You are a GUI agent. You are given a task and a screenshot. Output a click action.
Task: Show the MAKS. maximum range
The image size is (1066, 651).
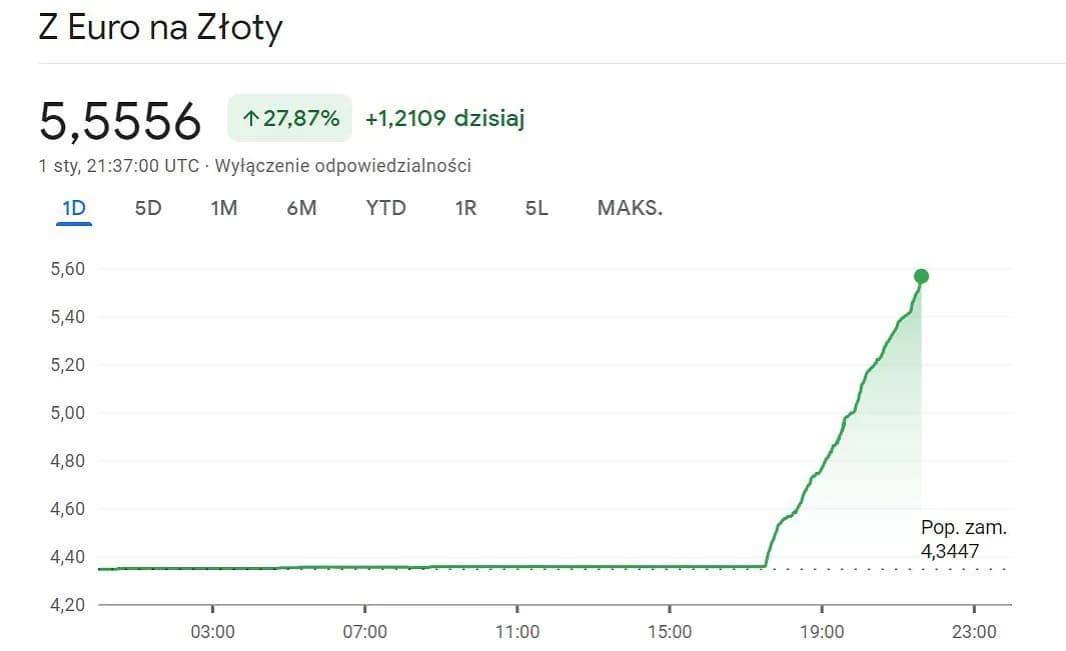click(x=630, y=208)
